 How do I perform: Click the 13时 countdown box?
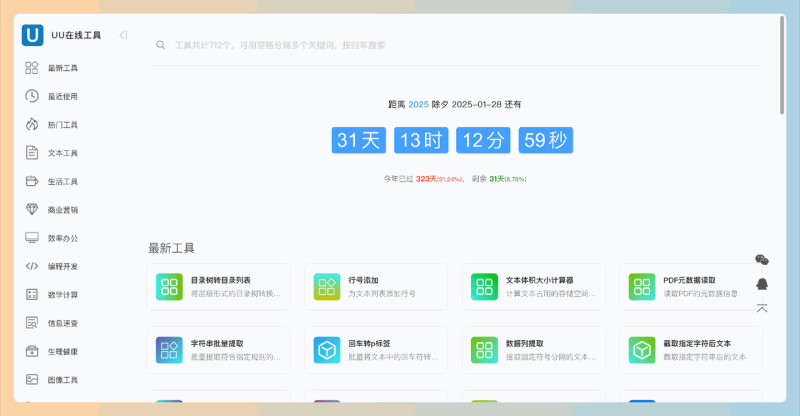421,140
